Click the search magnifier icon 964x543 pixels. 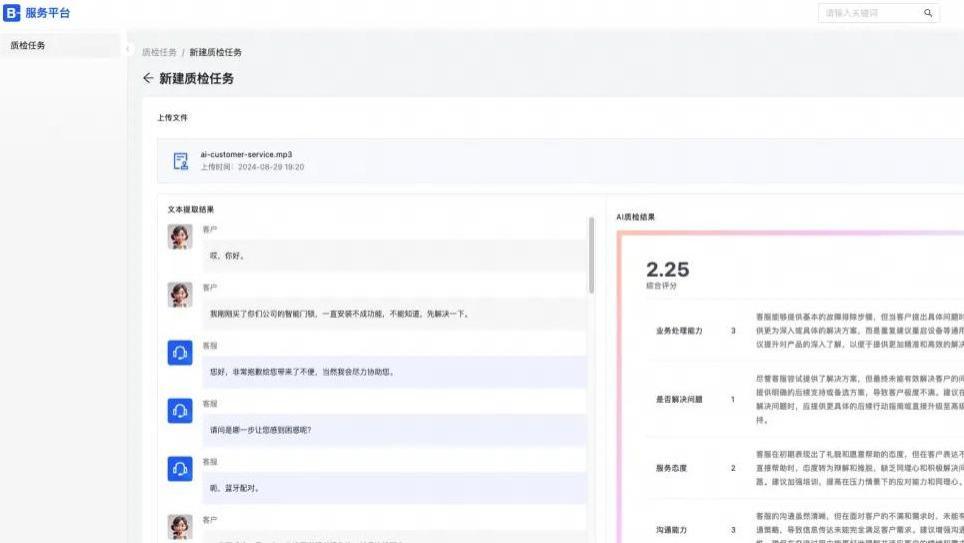point(928,13)
